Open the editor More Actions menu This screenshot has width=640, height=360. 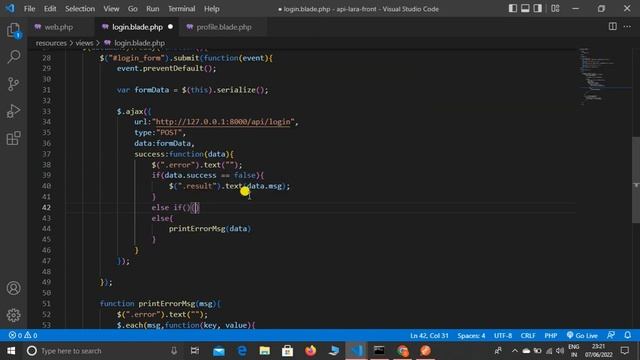[627, 27]
